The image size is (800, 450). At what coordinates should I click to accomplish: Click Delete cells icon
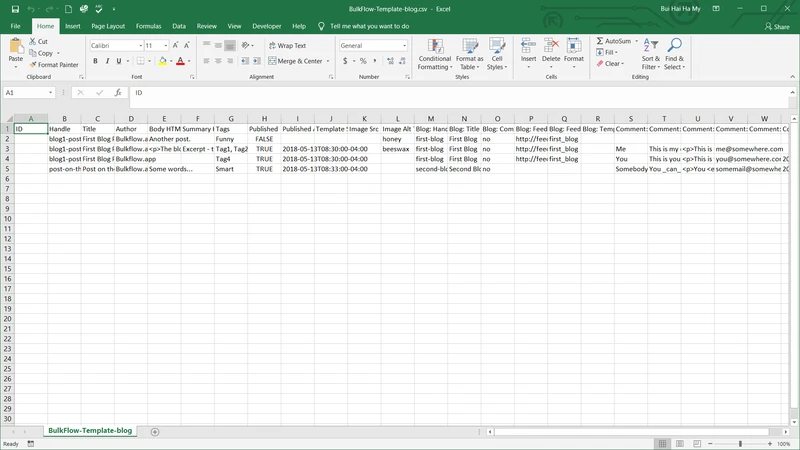click(x=551, y=46)
